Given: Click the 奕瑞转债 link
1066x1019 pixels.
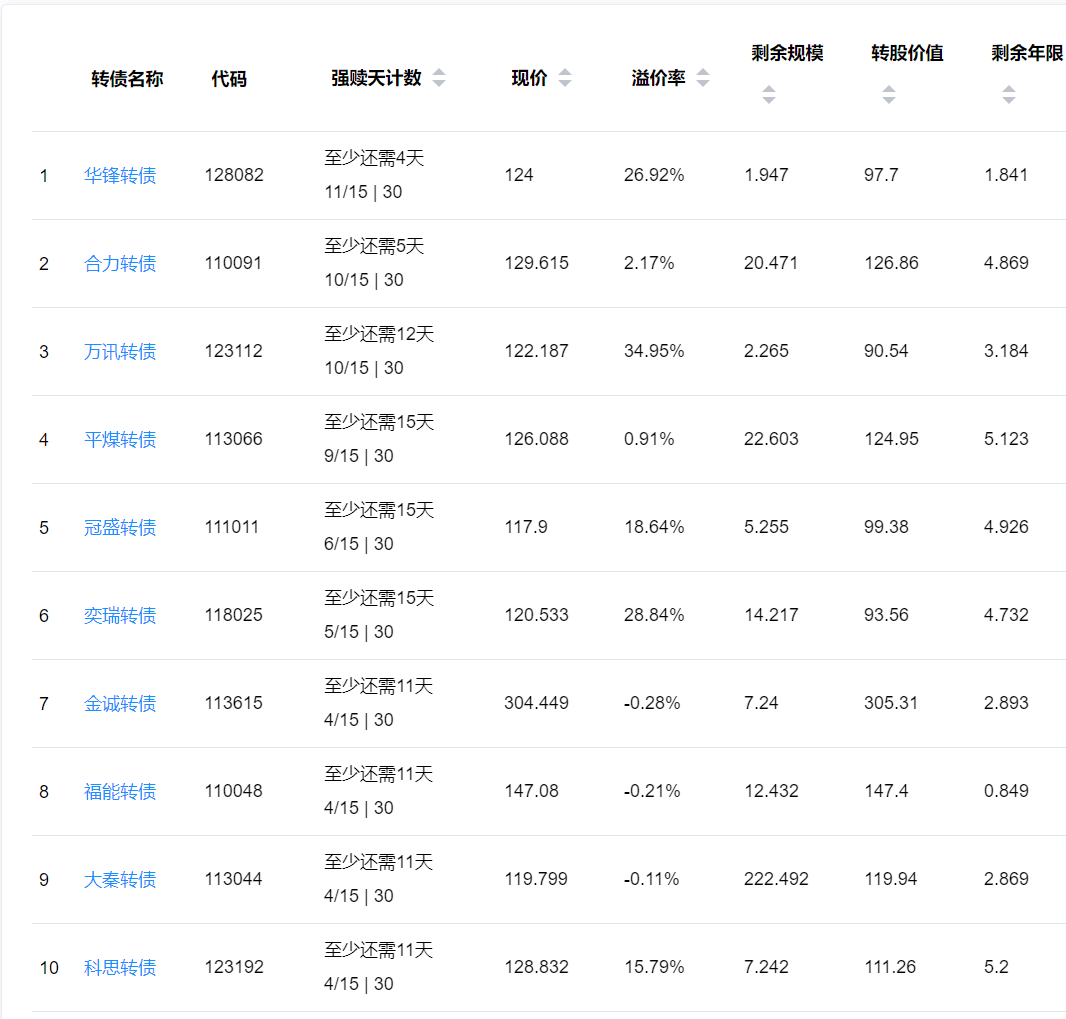Looking at the screenshot, I should pos(120,616).
